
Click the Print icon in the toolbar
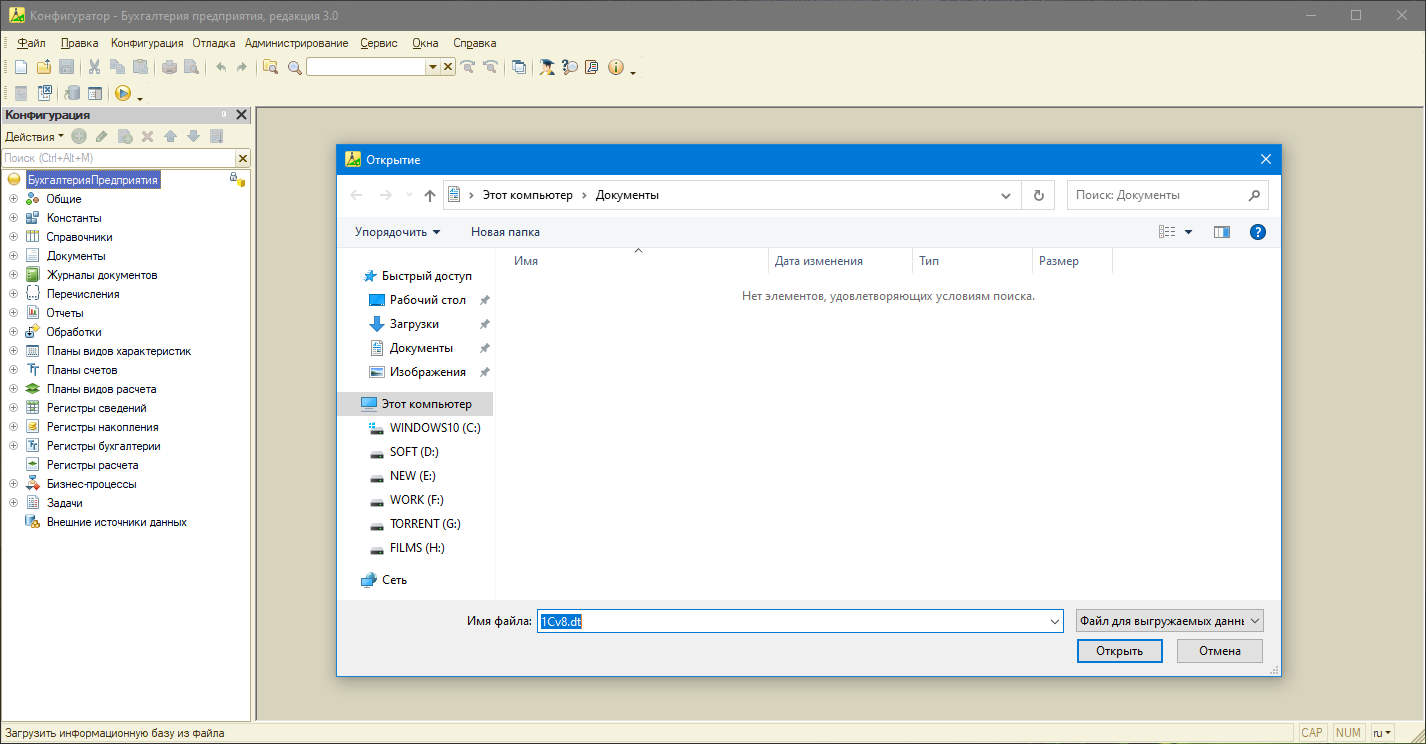point(169,67)
